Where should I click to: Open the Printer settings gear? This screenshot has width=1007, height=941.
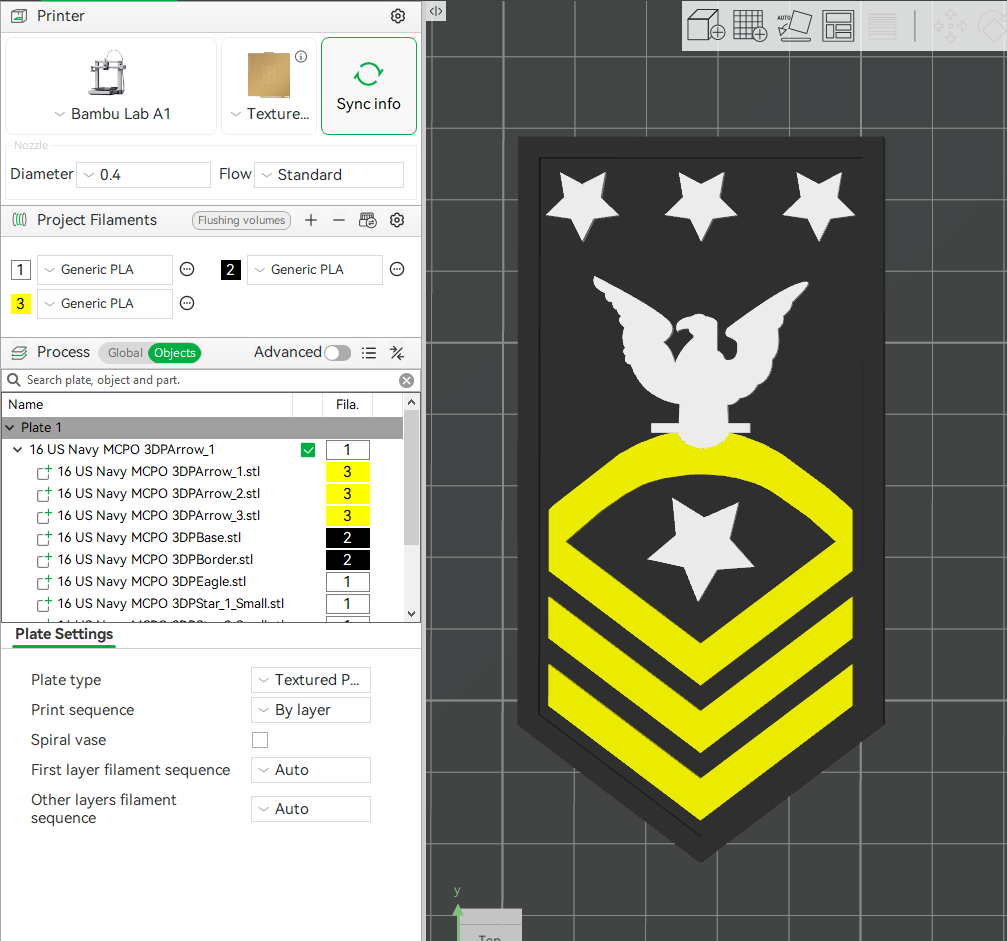point(397,16)
